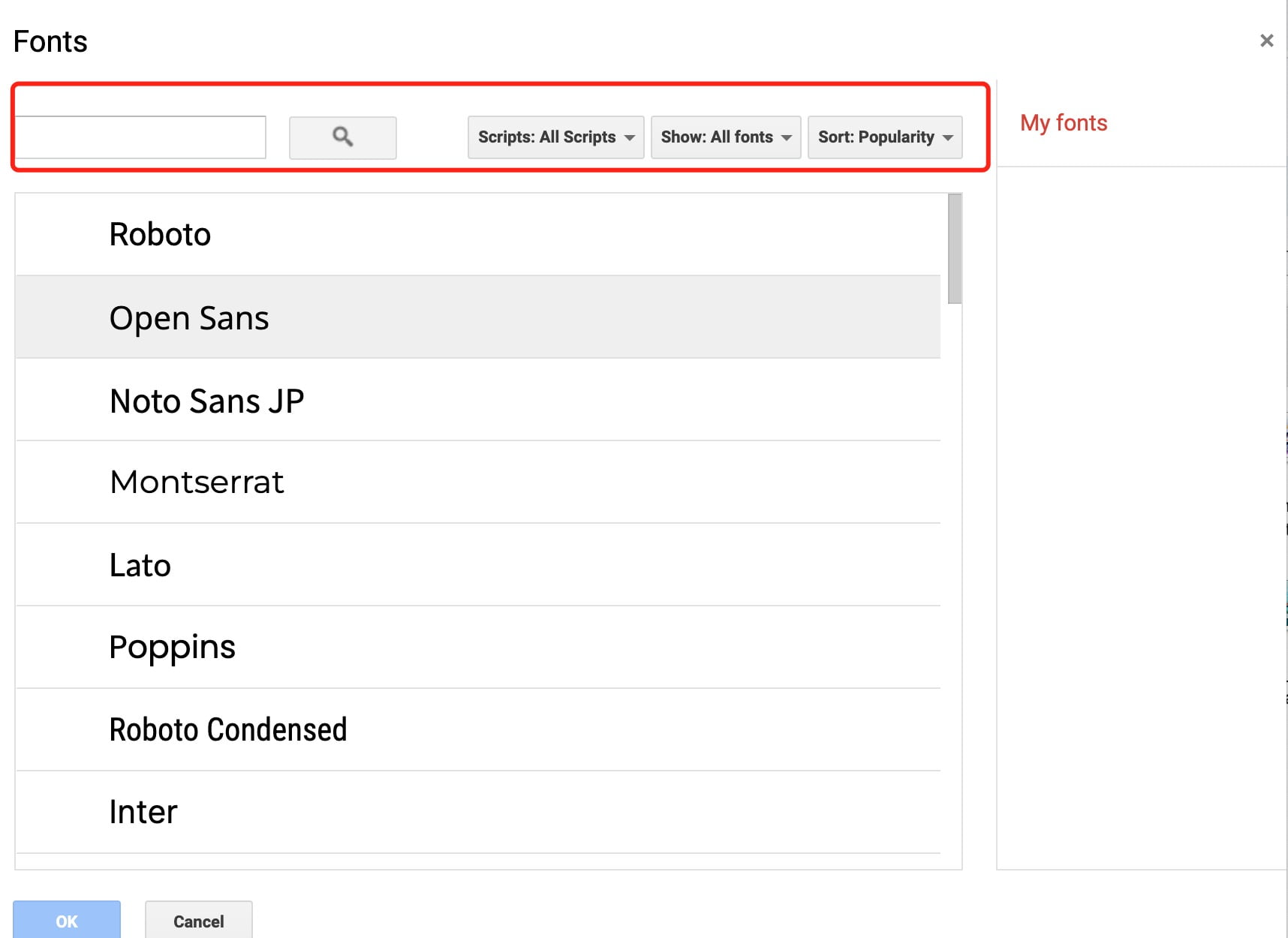Select the Roboto font
Image resolution: width=1288 pixels, height=938 pixels.
[478, 234]
